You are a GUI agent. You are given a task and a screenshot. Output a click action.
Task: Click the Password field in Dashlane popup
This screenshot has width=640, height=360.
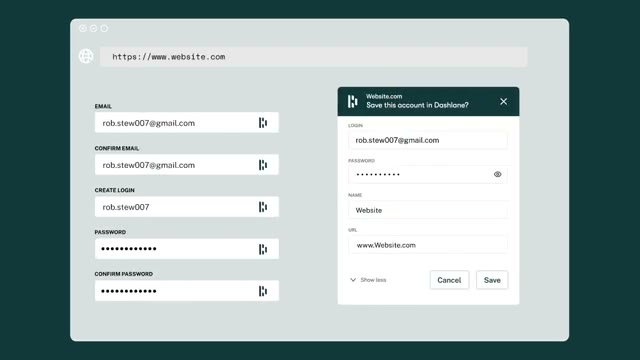coord(428,174)
